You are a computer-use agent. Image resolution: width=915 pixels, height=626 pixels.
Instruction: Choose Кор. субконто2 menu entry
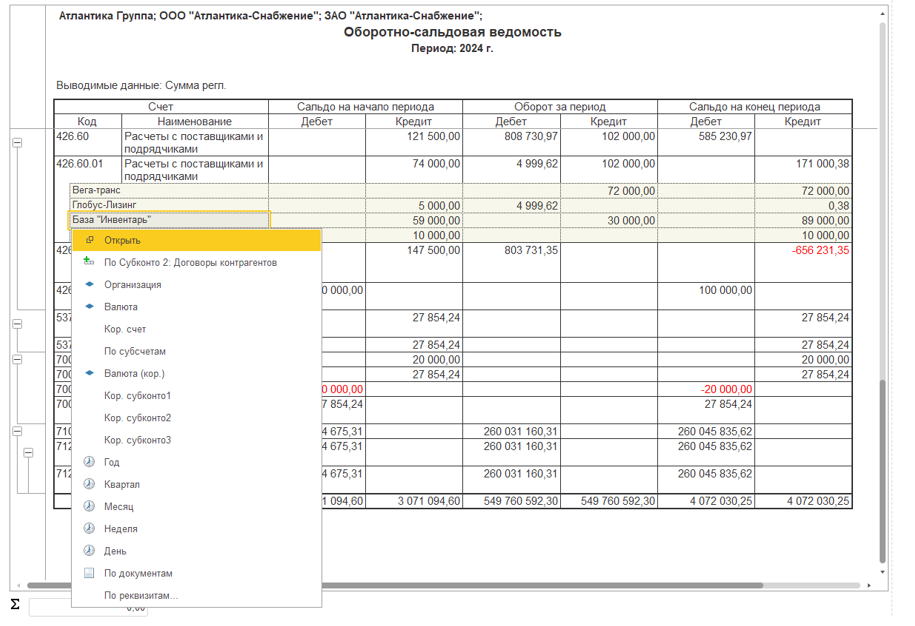tap(197, 418)
